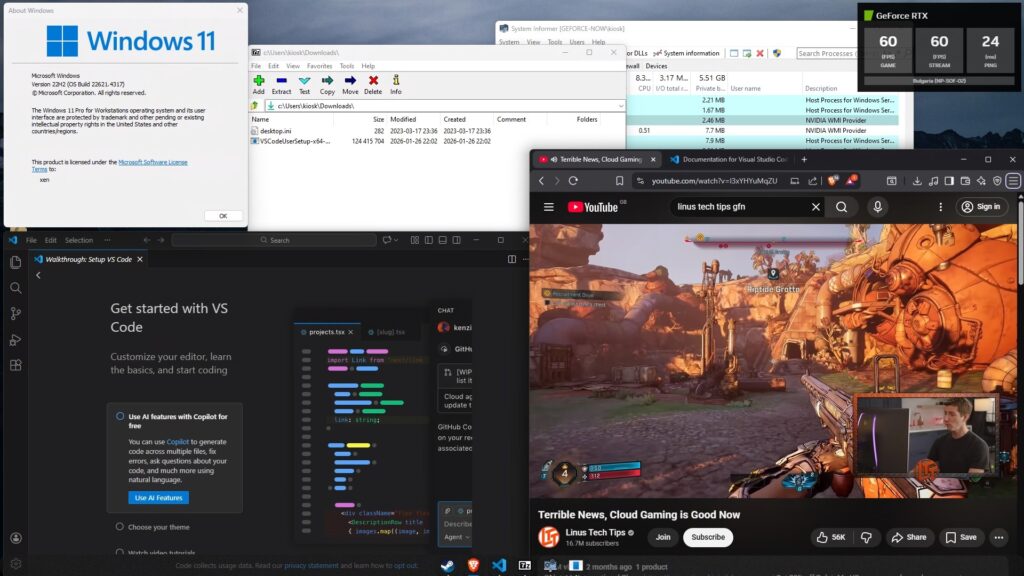Toggle VS Code secondary side bar layout
The image size is (1024, 576).
click(x=456, y=240)
